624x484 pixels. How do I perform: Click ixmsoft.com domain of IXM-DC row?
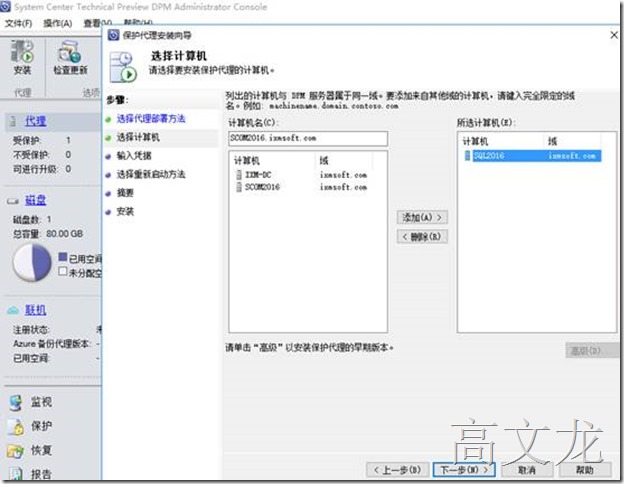coord(343,175)
